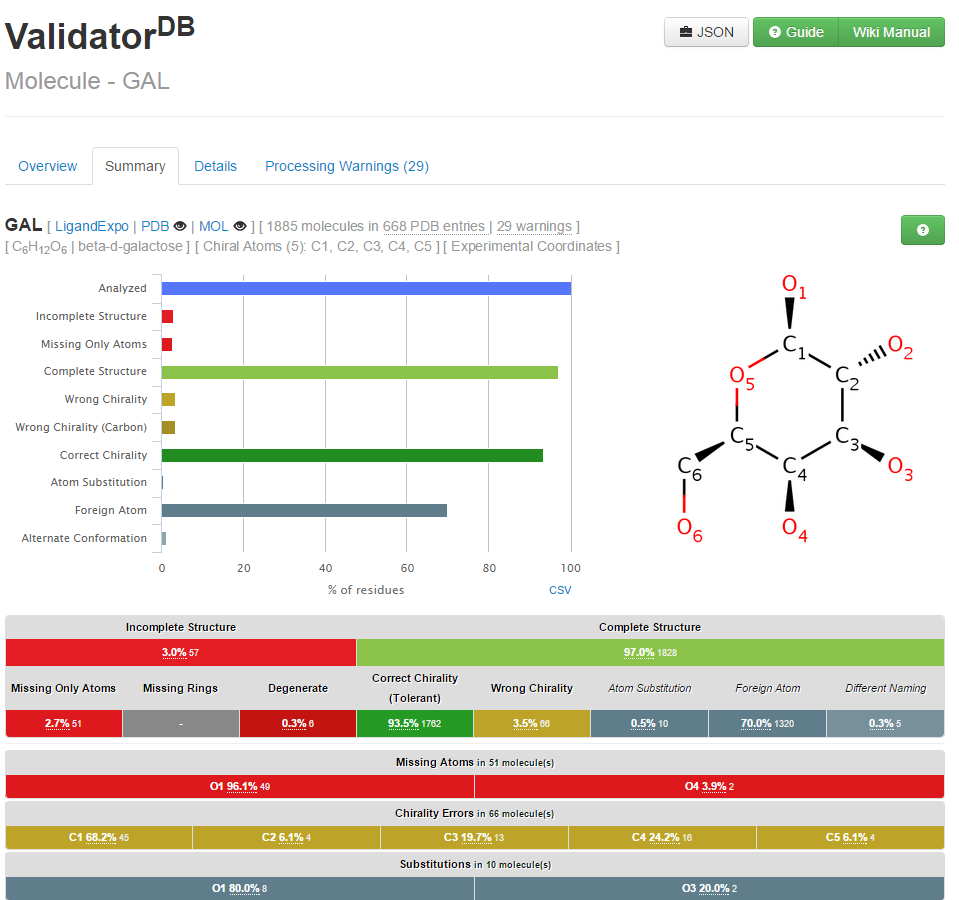Image resolution: width=959 pixels, height=900 pixels.
Task: Click the red Incomplete Structure chart bar
Action: [167, 316]
